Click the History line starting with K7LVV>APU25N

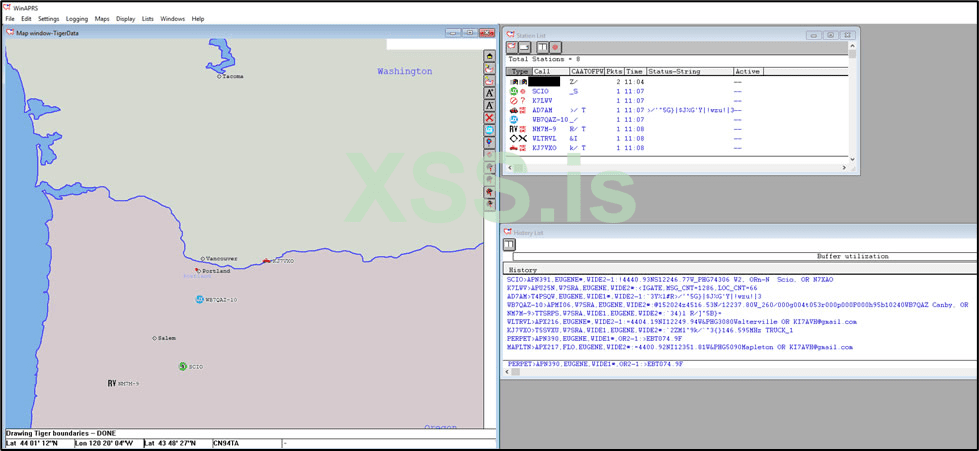632,288
